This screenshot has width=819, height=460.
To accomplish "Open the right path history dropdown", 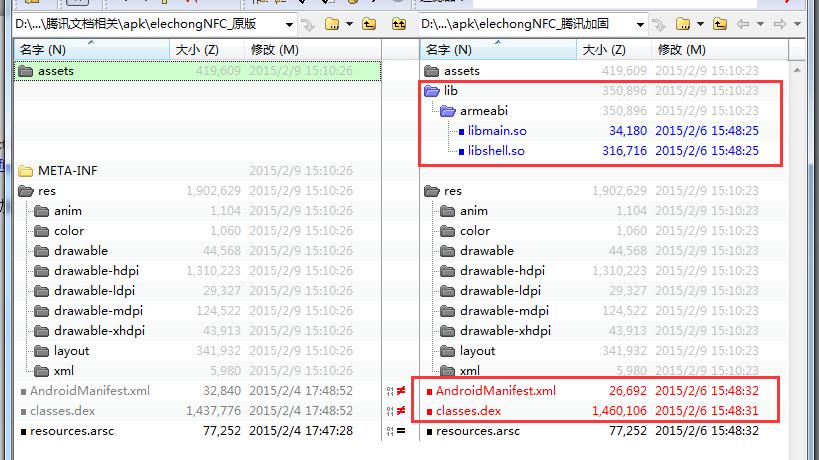I will coord(640,25).
